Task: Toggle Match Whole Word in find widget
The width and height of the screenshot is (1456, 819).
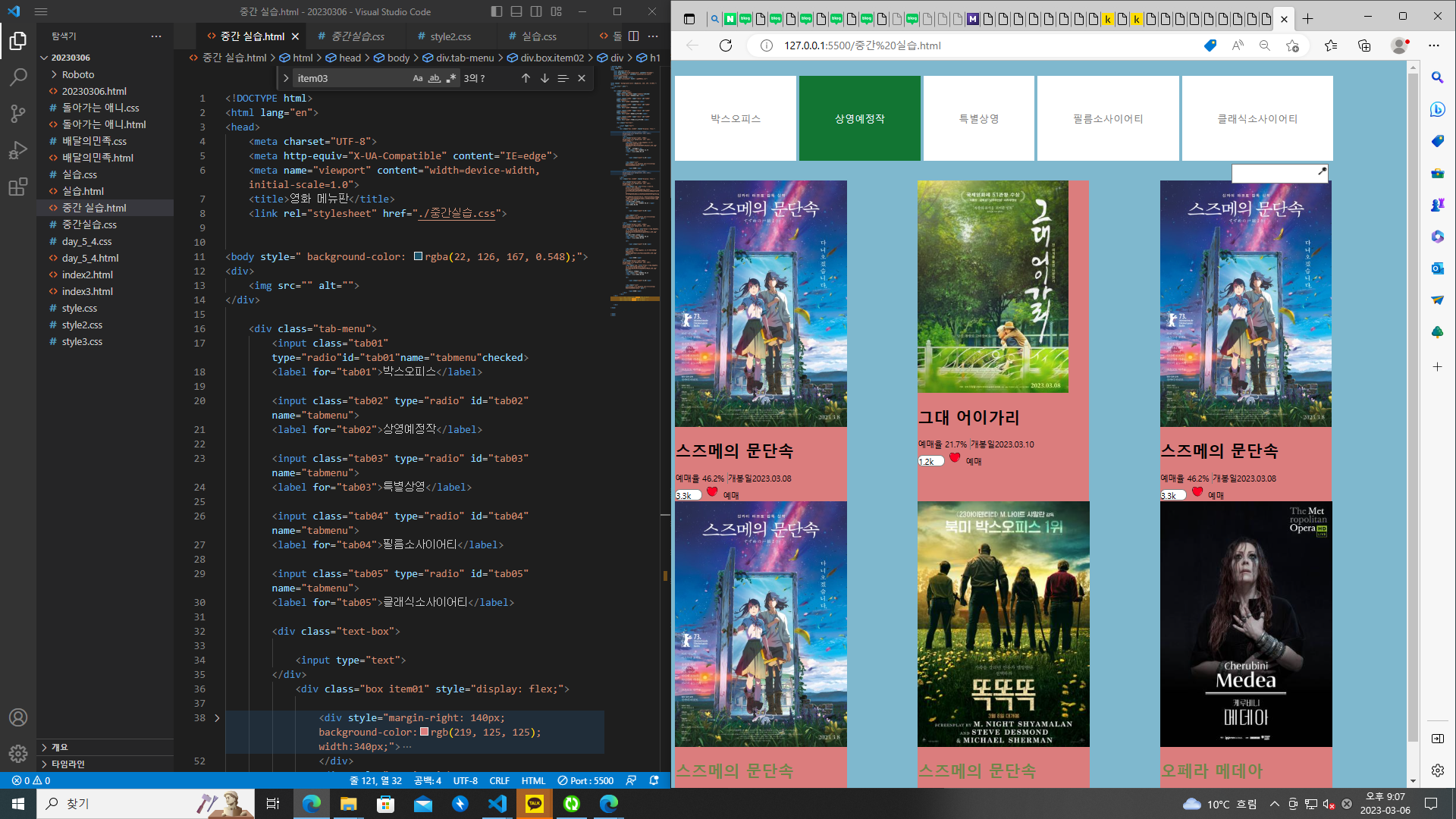Action: (435, 78)
